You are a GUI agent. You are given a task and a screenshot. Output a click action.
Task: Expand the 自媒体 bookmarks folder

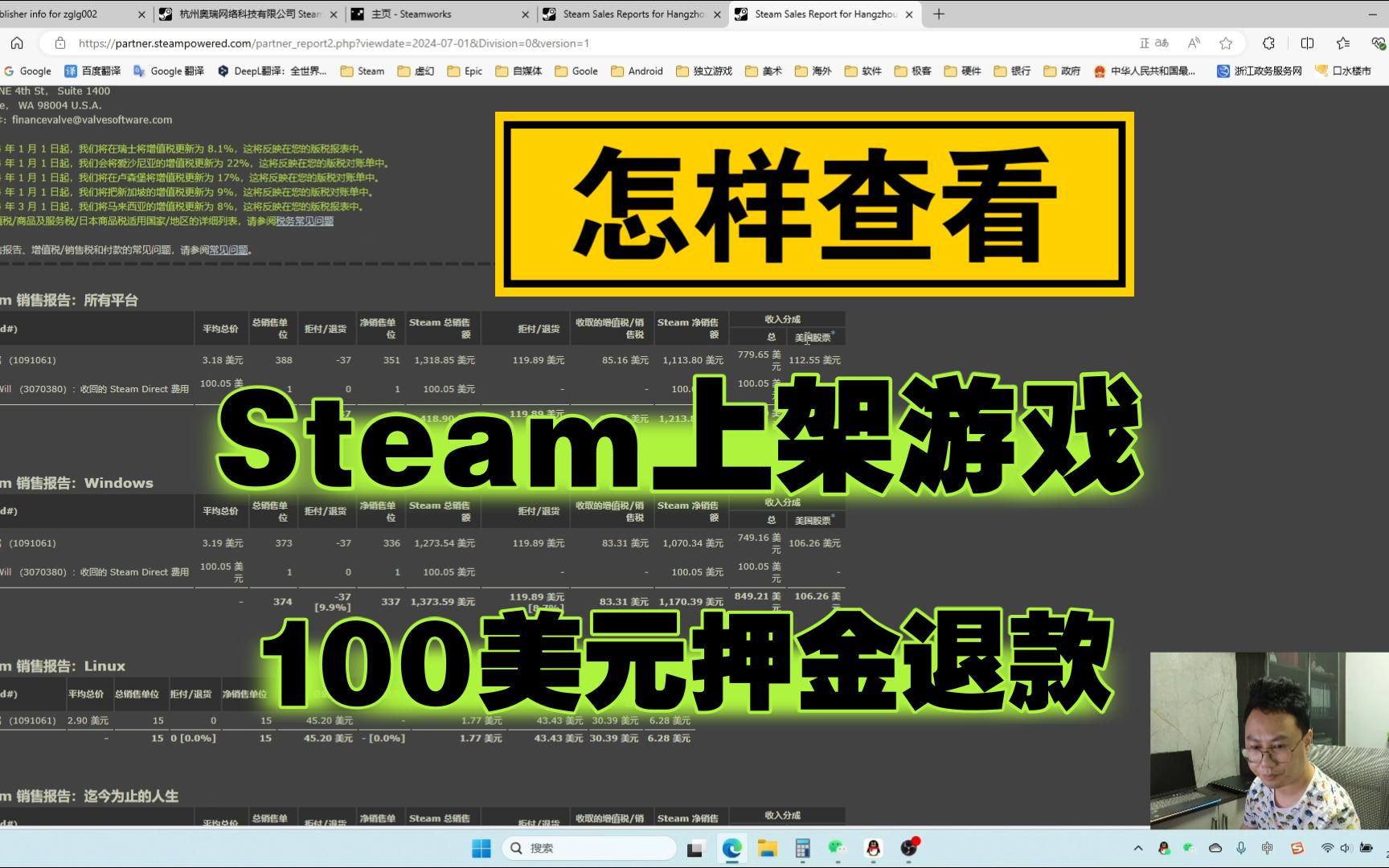pyautogui.click(x=518, y=71)
